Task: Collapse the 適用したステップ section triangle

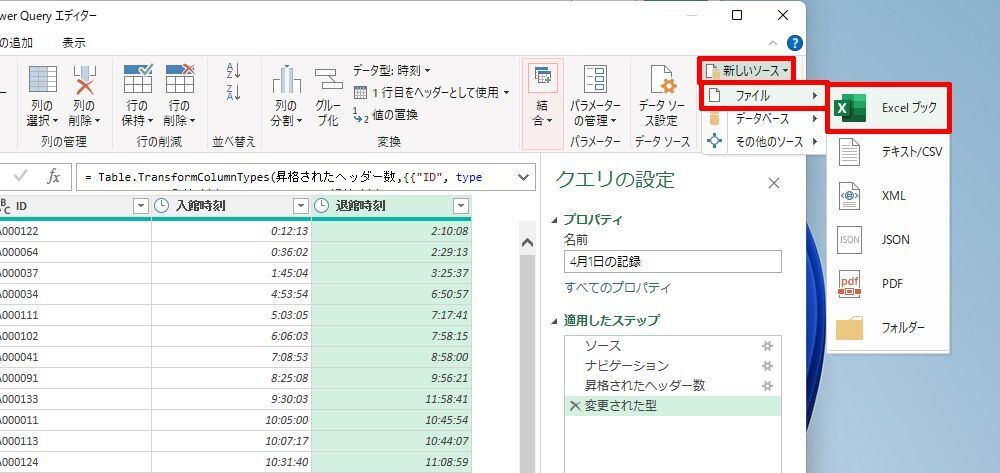Action: point(554,321)
